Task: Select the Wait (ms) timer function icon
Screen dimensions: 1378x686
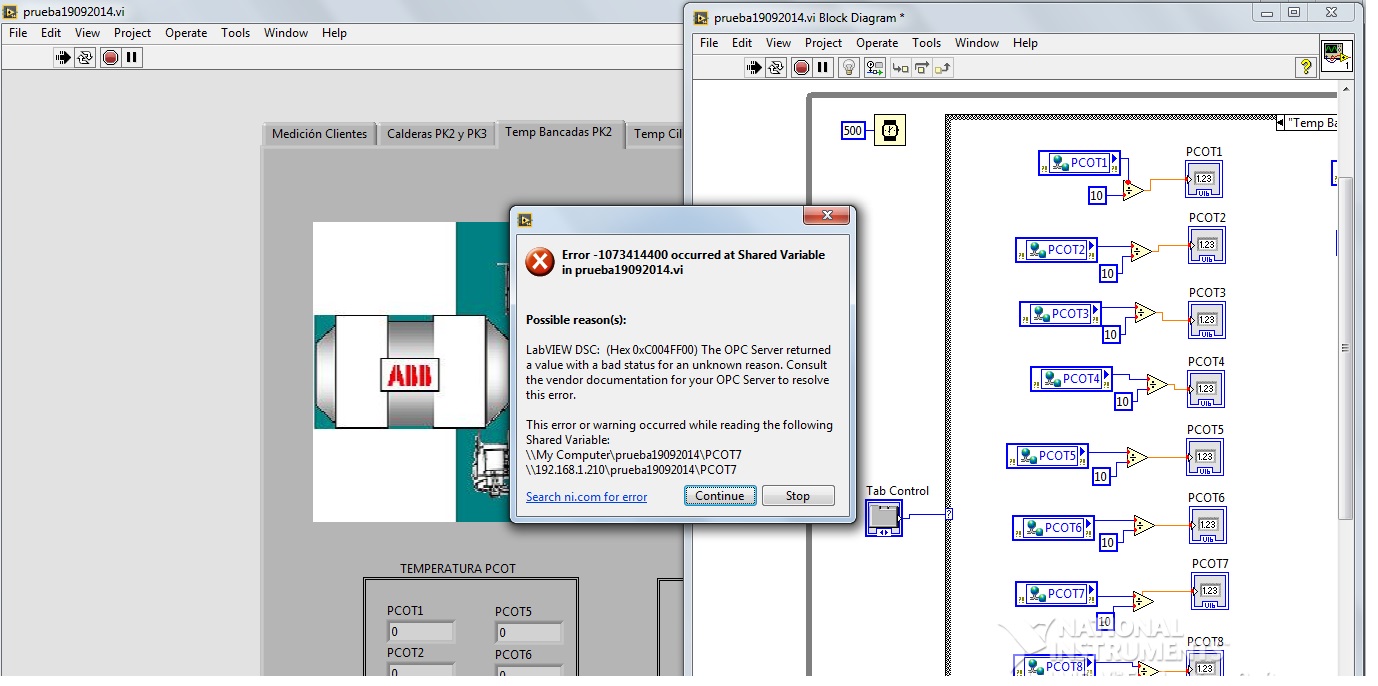Action: pos(890,130)
